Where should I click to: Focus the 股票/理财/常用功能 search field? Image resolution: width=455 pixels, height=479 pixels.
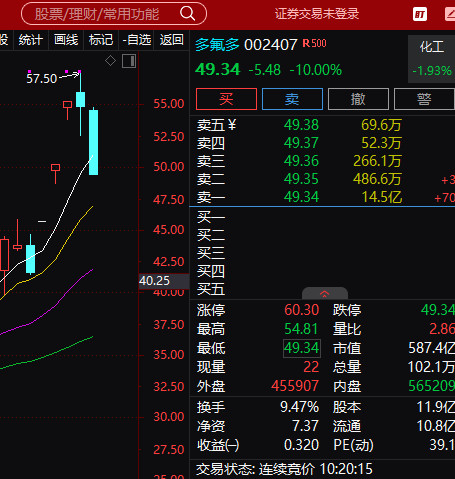tap(114, 14)
